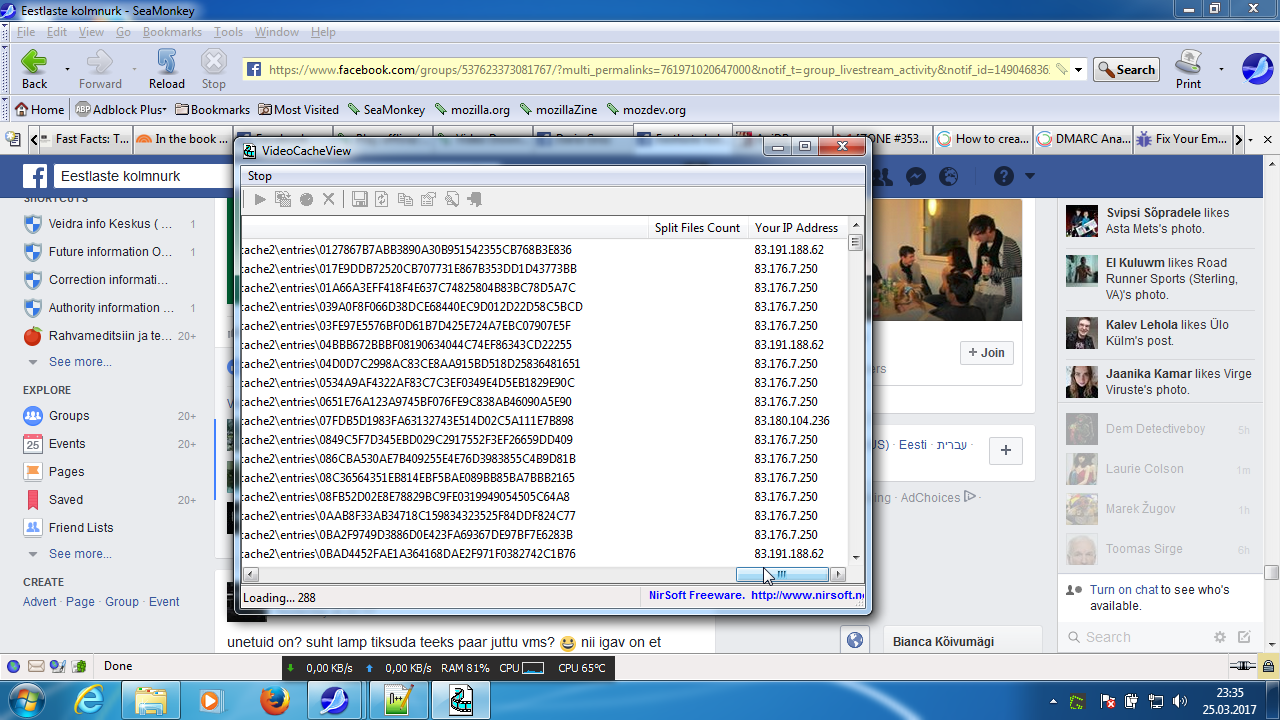Click the Properties icon in VideoCacheView toolbar
This screenshot has height=720, width=1280.
click(428, 200)
